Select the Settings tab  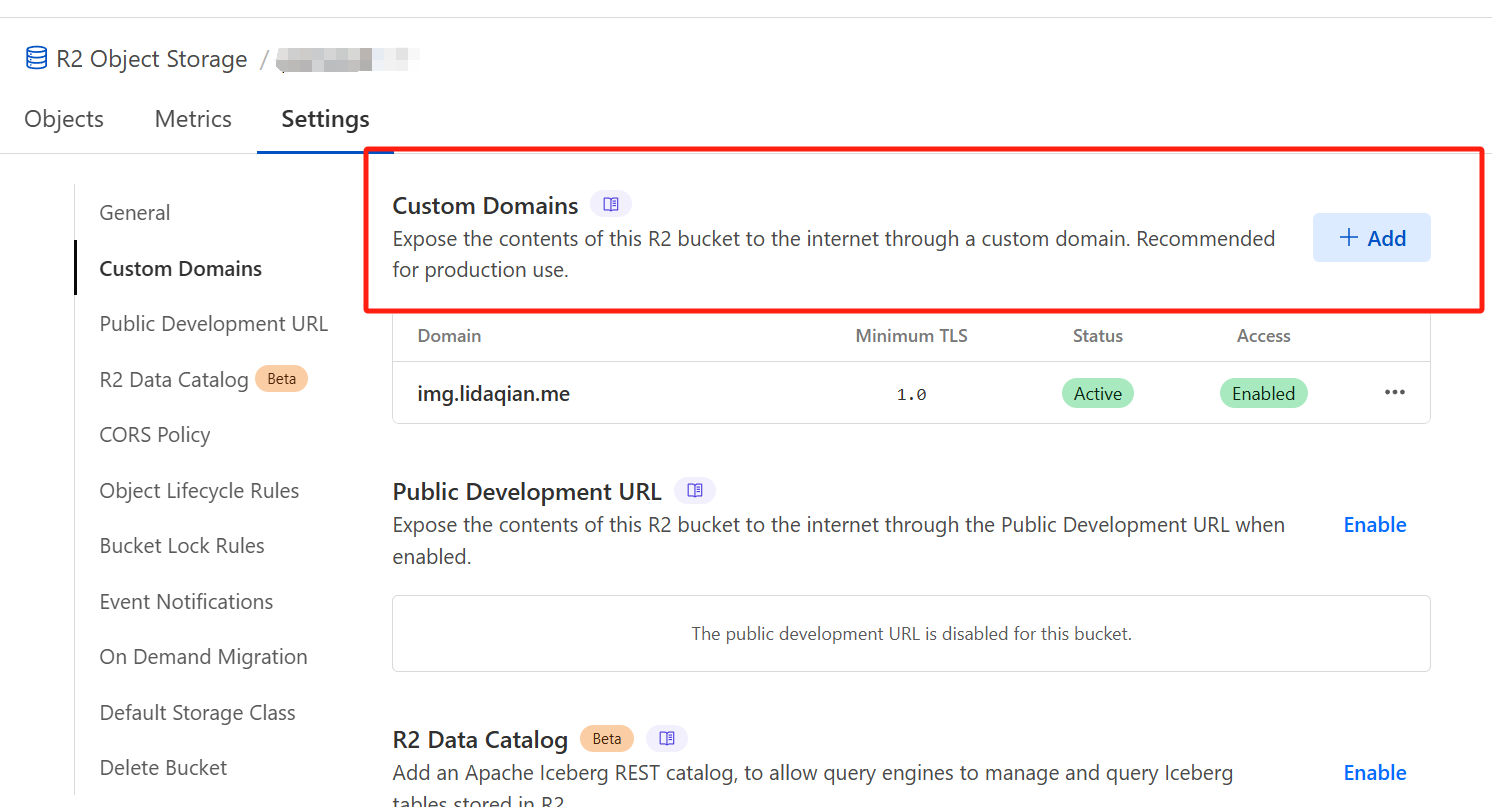(325, 119)
